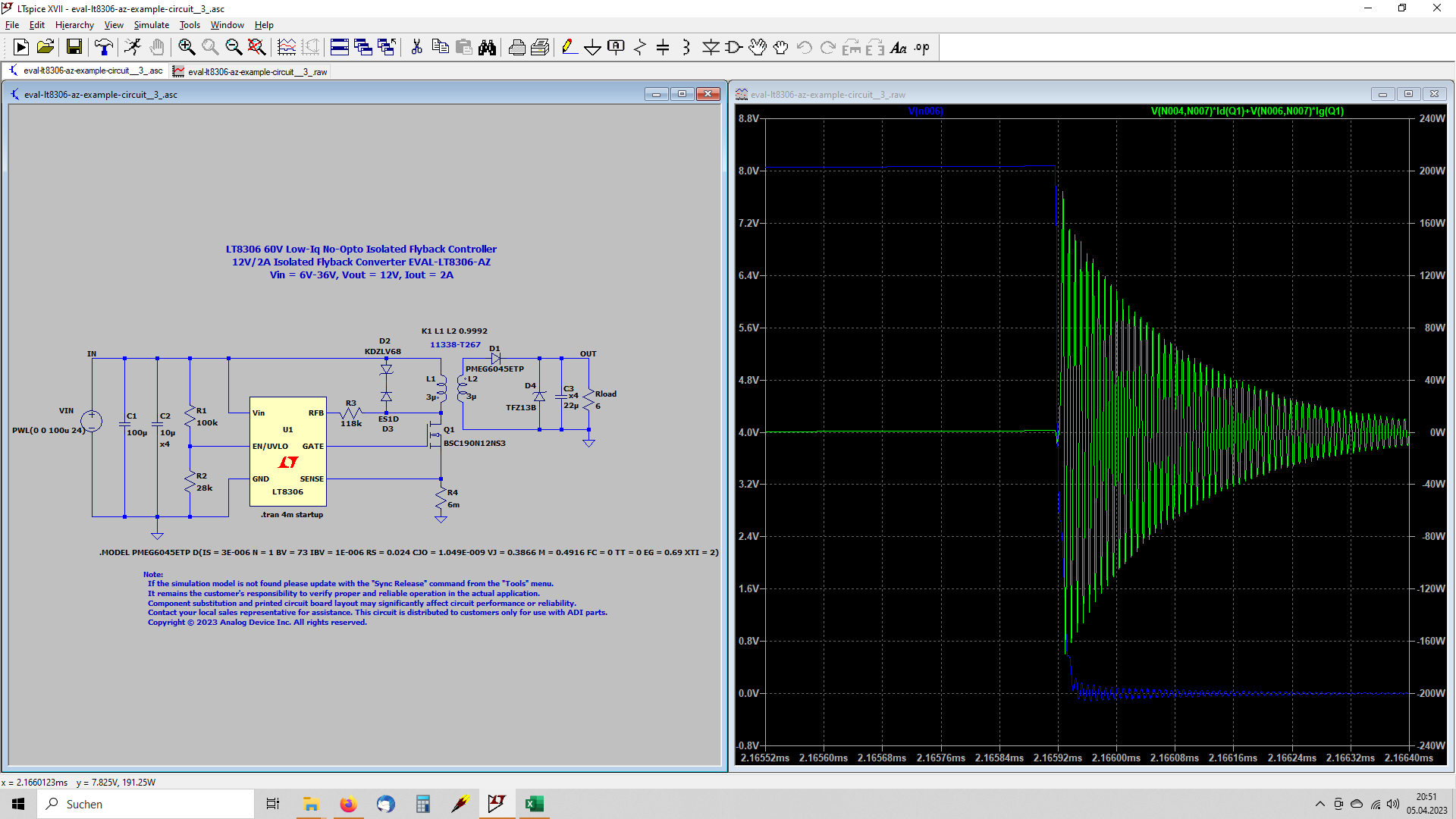Select the Ground symbol tool

(593, 47)
